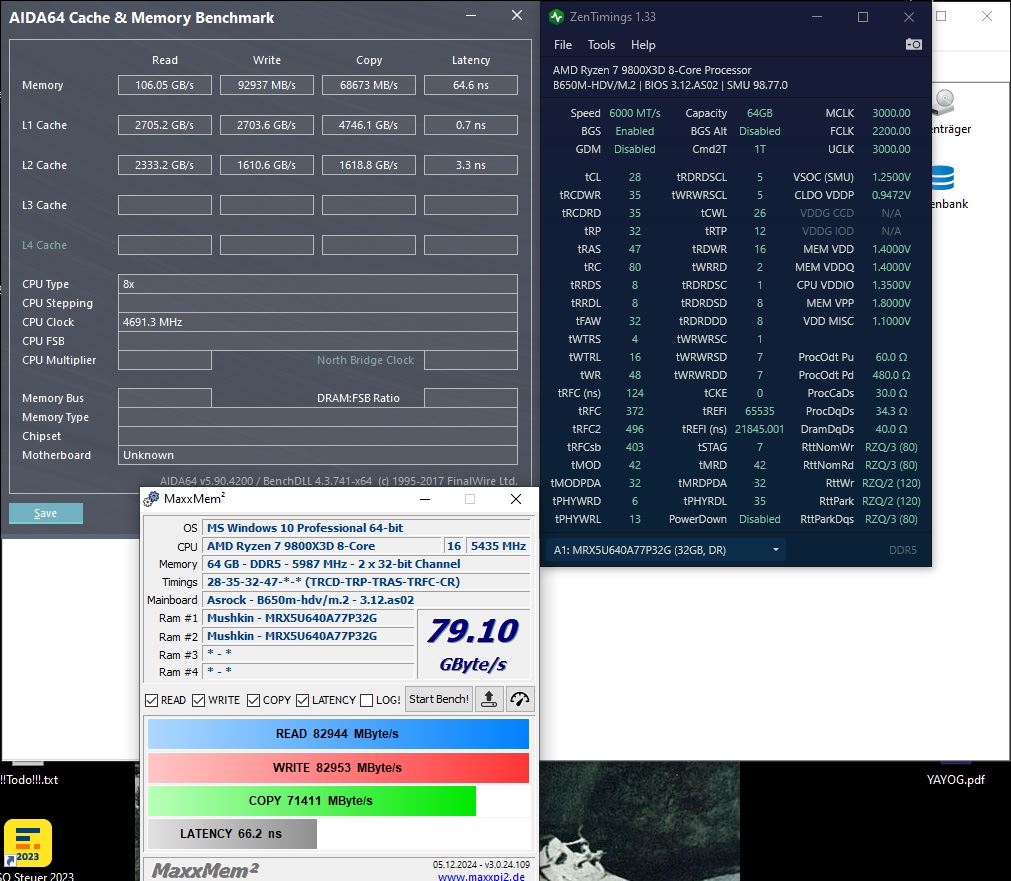Expand the A1: MRX5U640A77P32G module dropdown
1011x881 pixels.
click(666, 550)
